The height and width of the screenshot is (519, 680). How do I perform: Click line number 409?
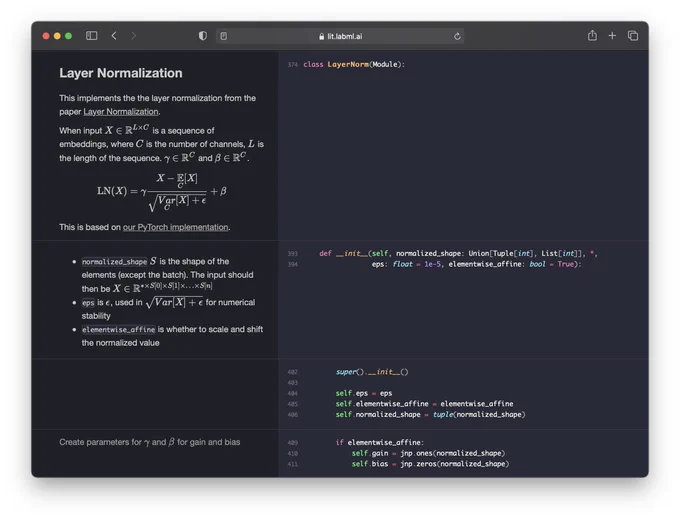click(293, 443)
